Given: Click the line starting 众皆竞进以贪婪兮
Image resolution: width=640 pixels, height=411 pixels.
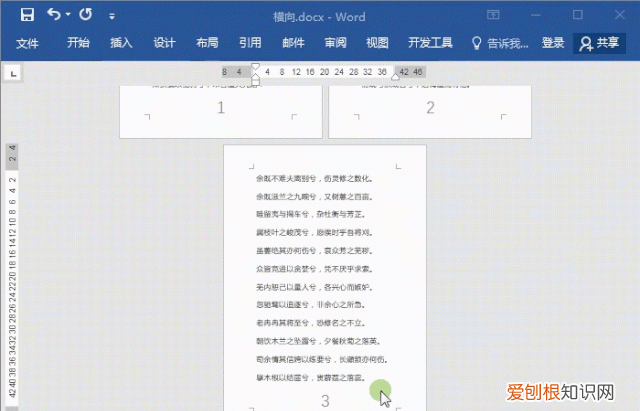Looking at the screenshot, I should pos(314,269).
